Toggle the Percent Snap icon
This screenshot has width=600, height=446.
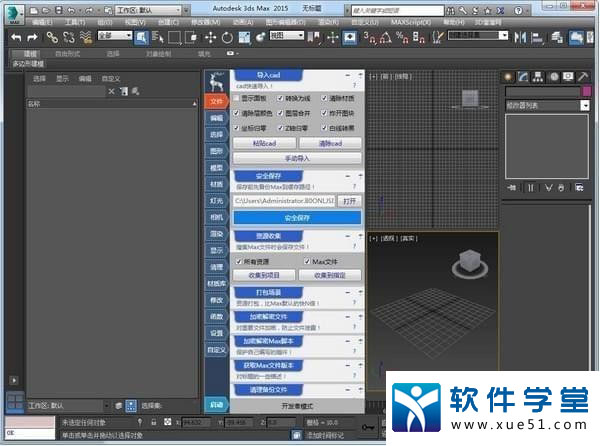click(x=402, y=37)
